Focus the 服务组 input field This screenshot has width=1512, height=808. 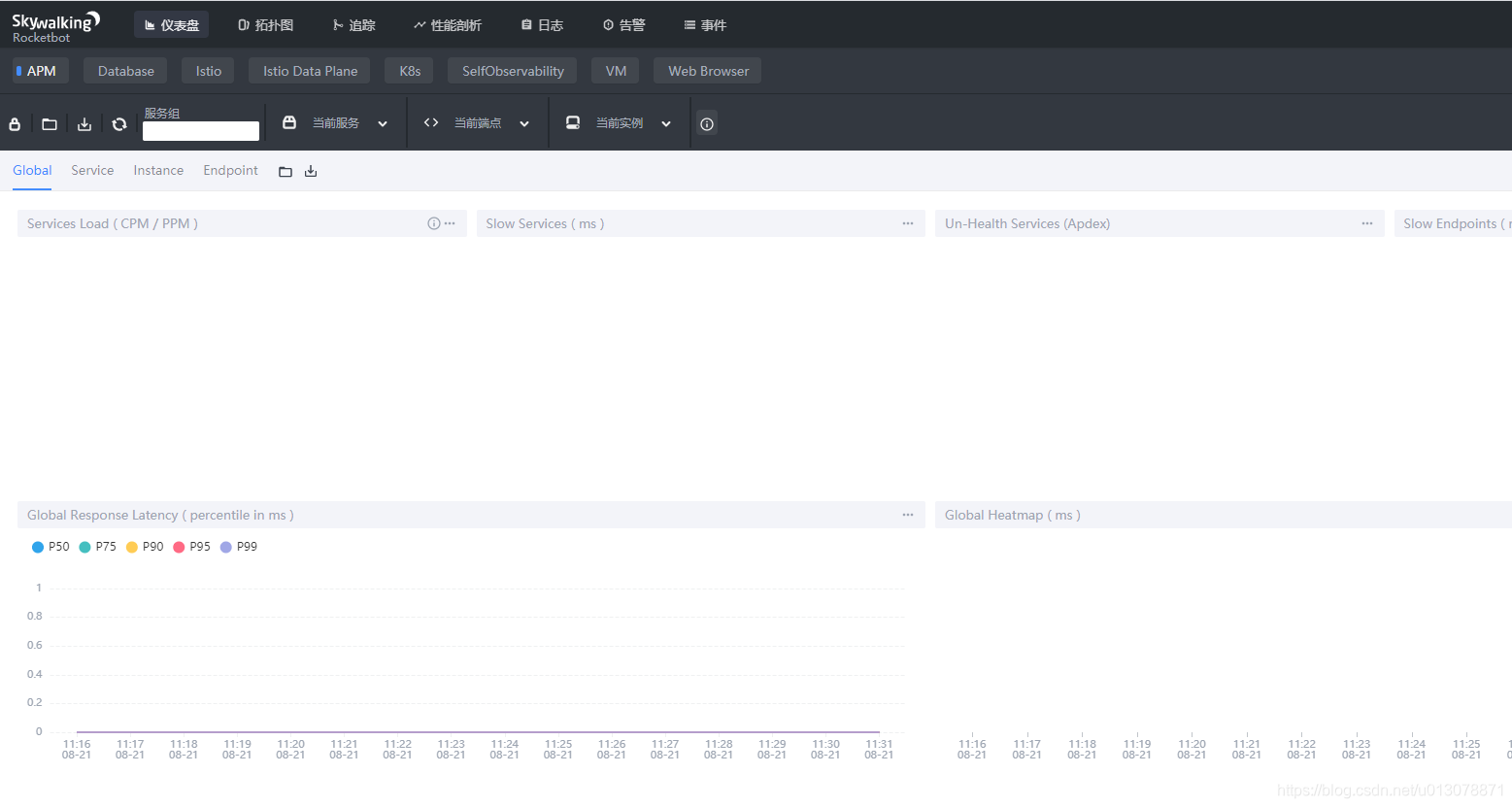coord(201,131)
